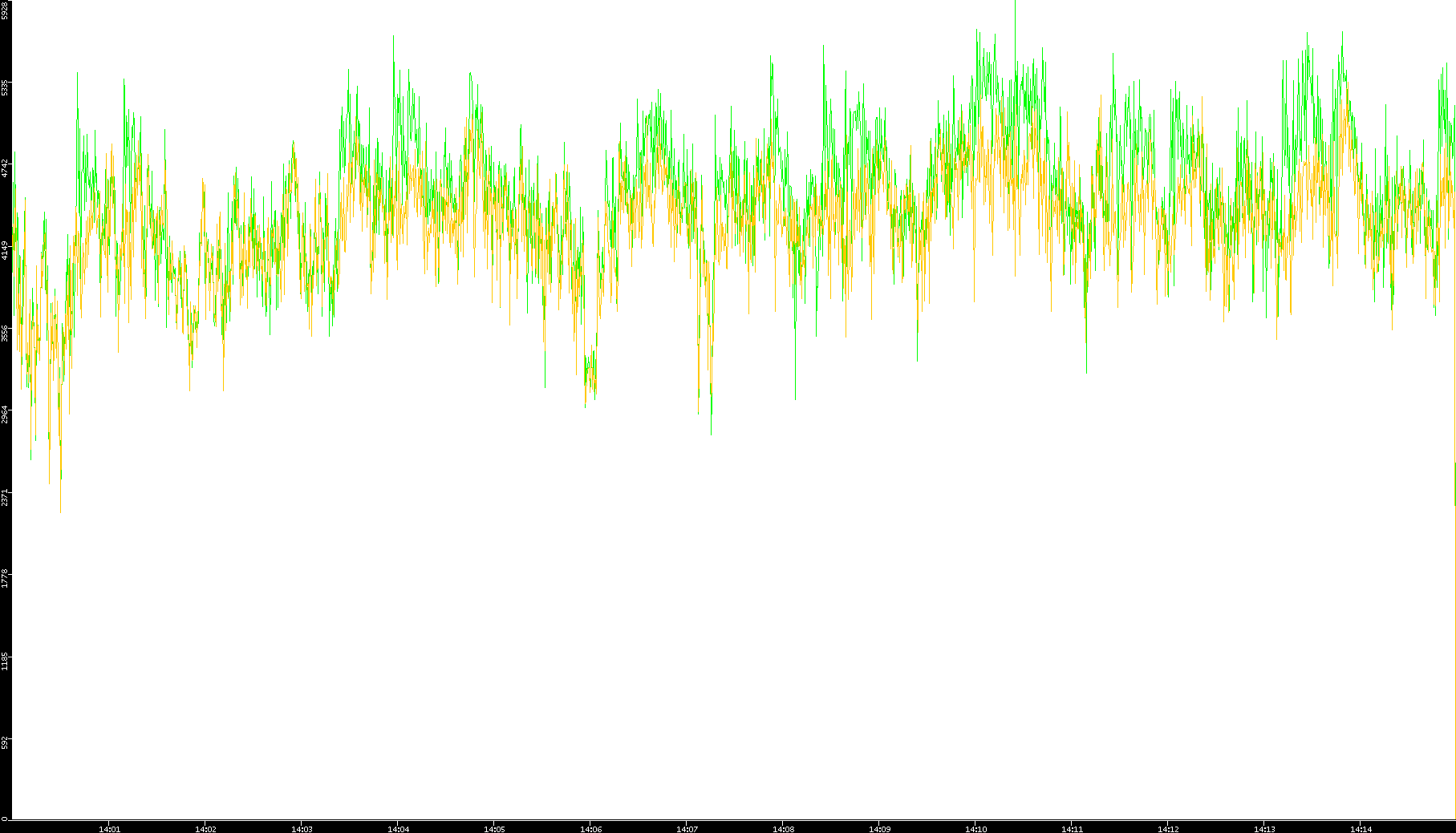The width and height of the screenshot is (1456, 833).
Task: Click the 14:04 time label
Action: click(x=398, y=829)
